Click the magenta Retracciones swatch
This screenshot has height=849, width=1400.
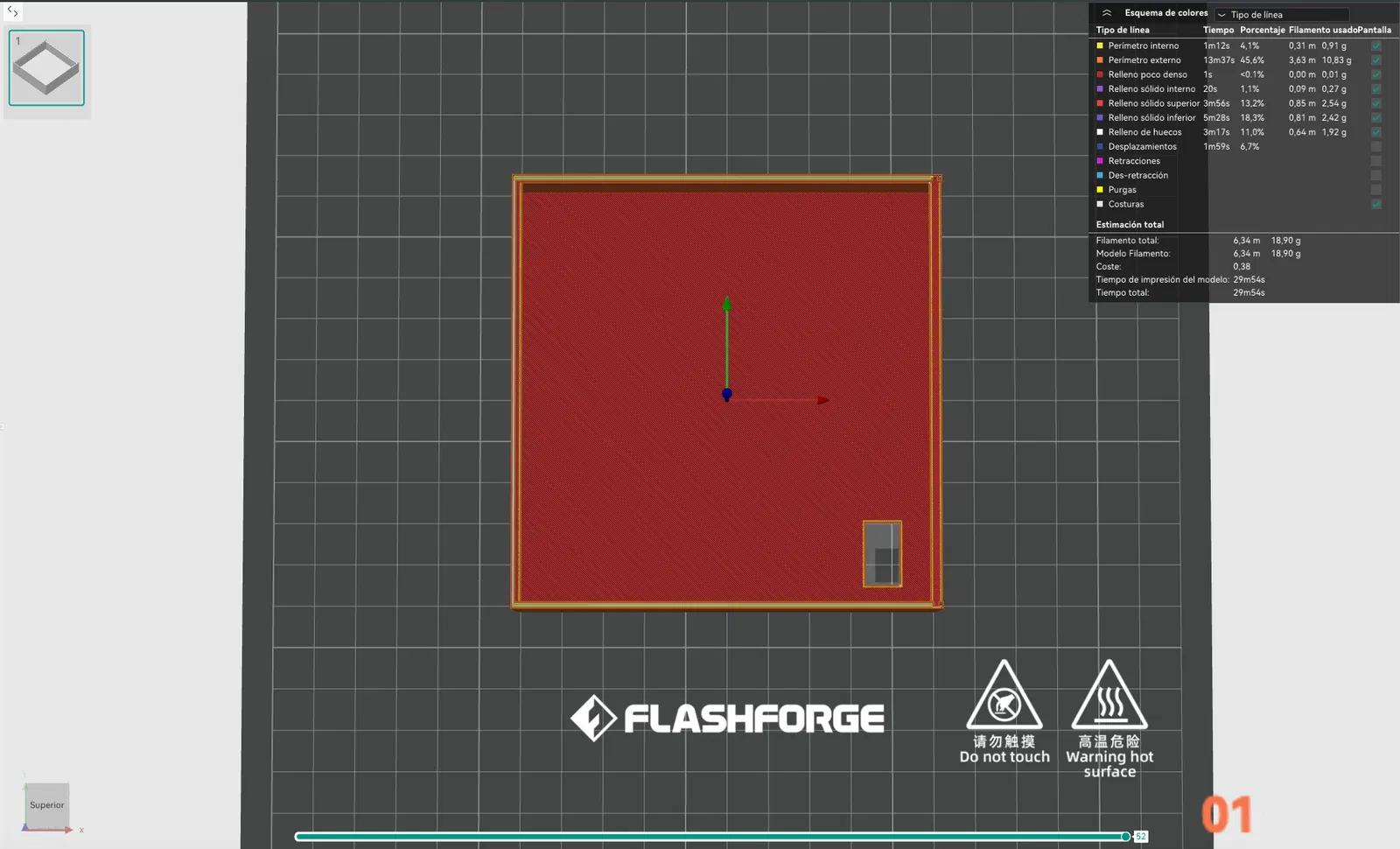point(1100,161)
